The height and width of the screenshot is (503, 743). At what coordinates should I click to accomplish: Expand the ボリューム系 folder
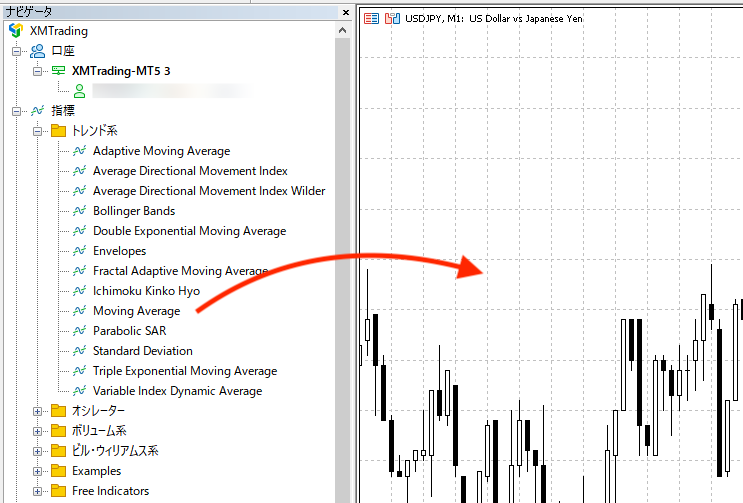pyautogui.click(x=37, y=431)
